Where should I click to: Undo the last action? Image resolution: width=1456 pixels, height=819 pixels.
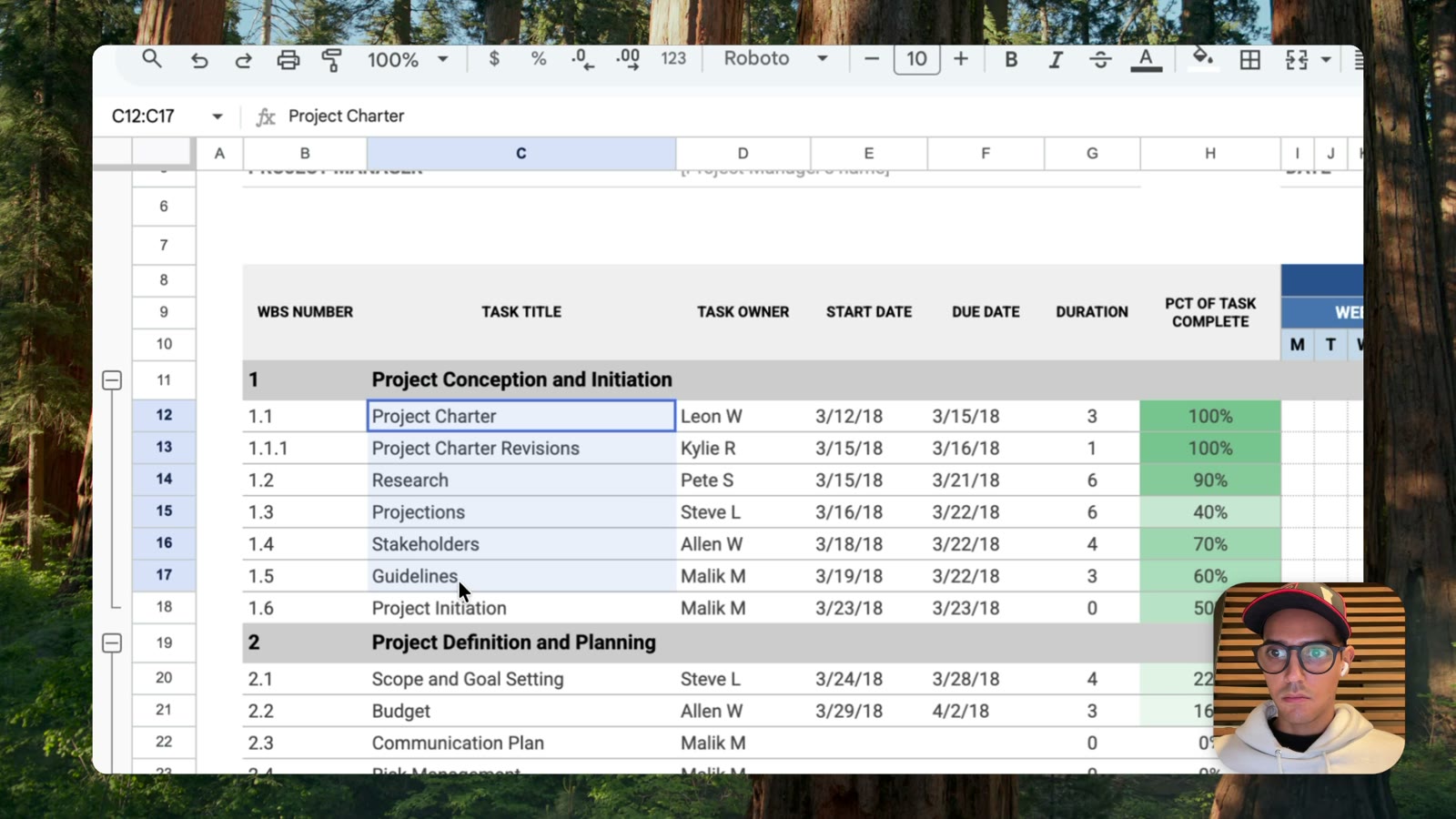click(x=199, y=60)
